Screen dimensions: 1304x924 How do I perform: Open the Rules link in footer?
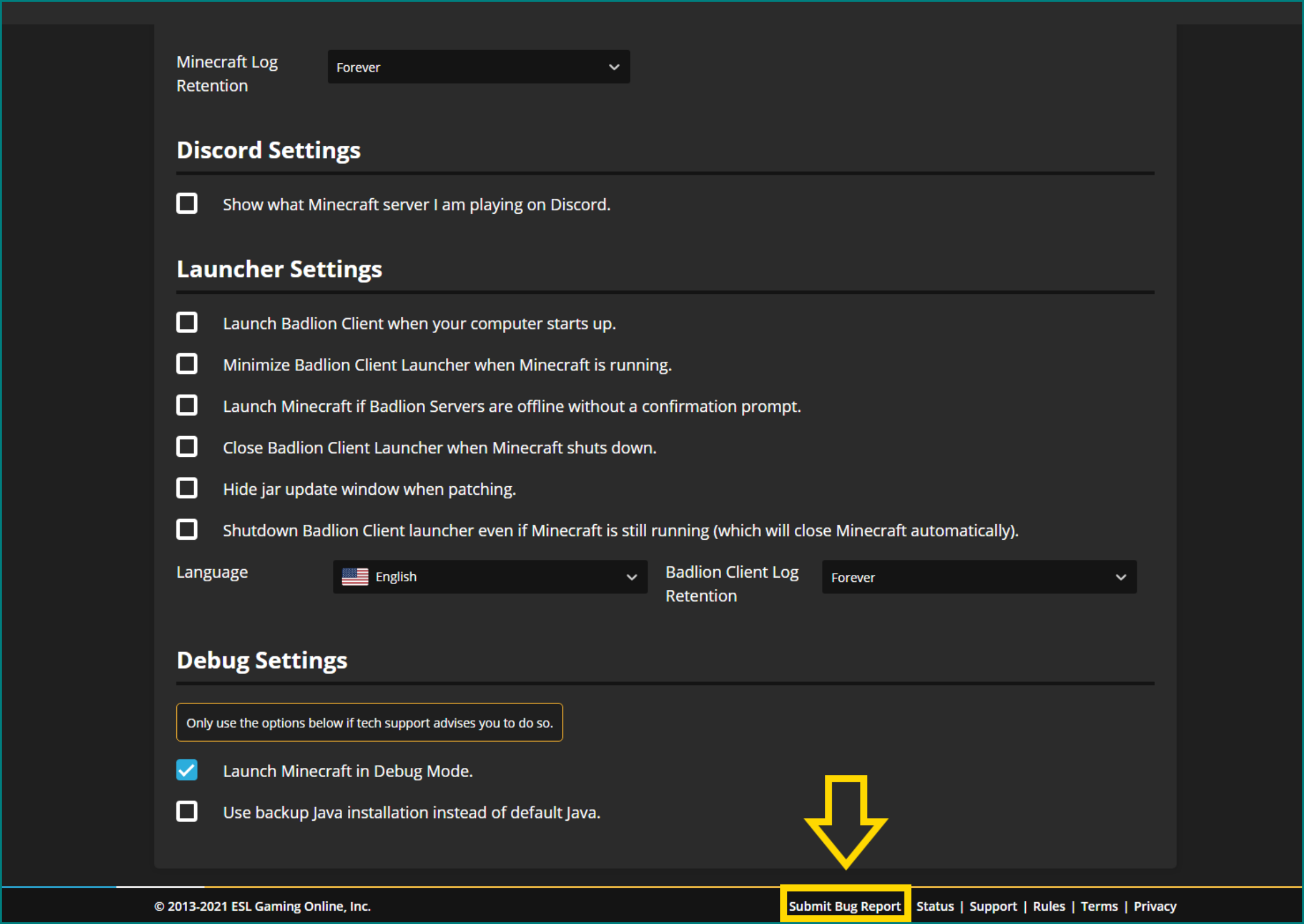coord(1049,906)
